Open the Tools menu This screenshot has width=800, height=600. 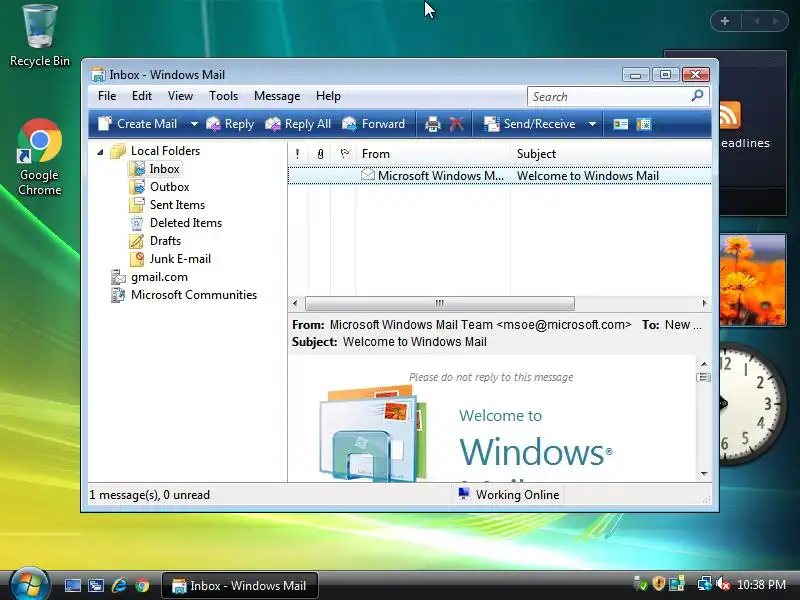click(x=223, y=96)
